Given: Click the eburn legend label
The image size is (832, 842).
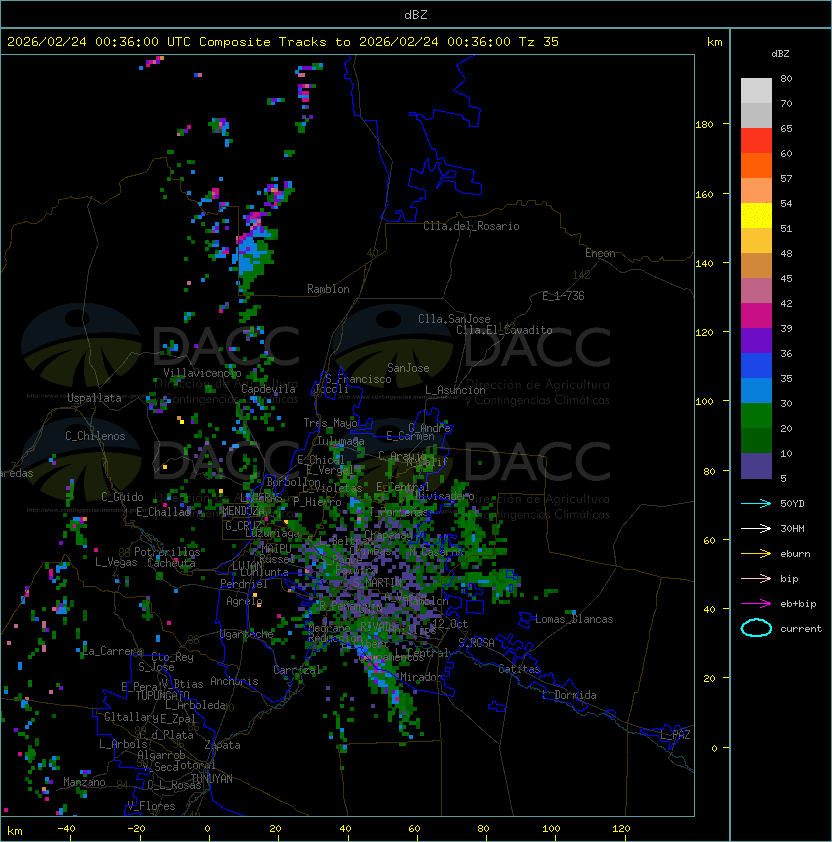Looking at the screenshot, I should (x=795, y=554).
